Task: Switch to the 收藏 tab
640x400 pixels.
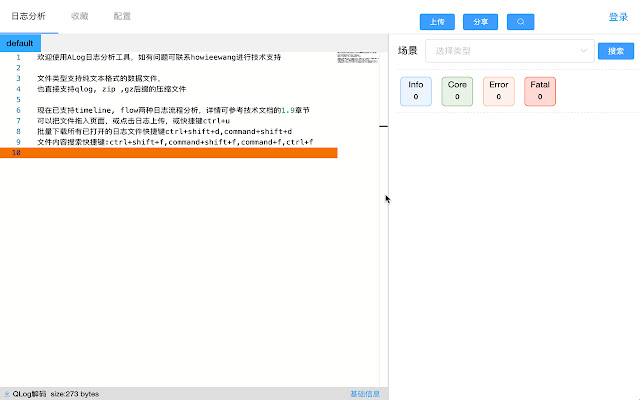Action: click(80, 16)
